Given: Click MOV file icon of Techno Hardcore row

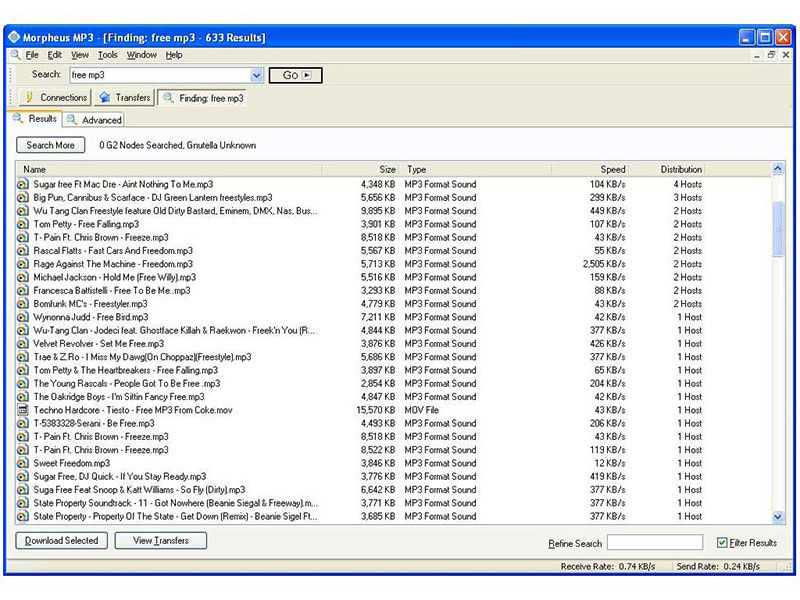Looking at the screenshot, I should (x=22, y=410).
